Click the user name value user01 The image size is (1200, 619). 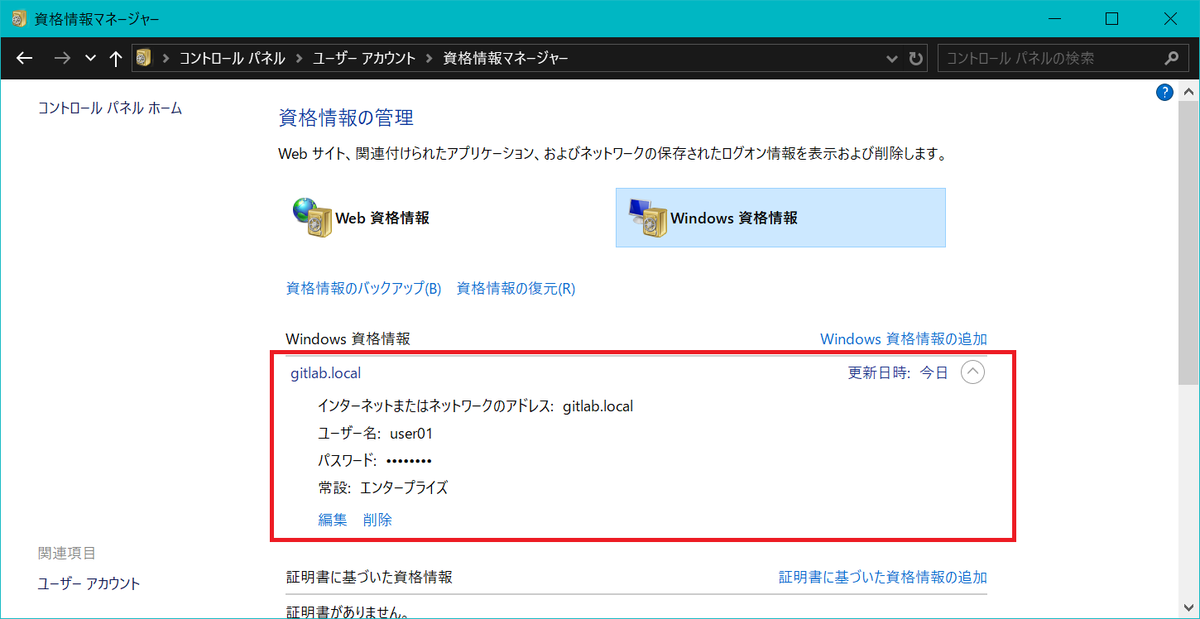(411, 433)
